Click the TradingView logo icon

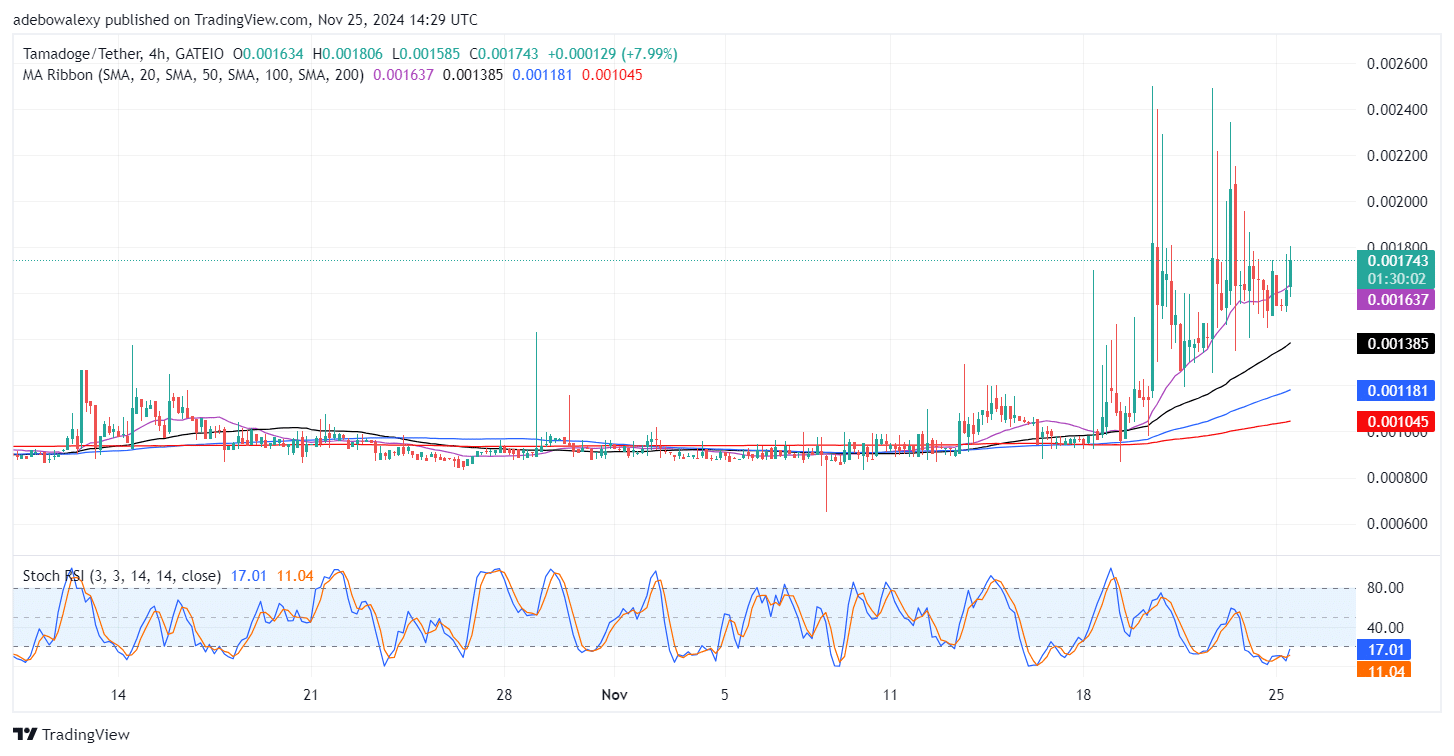click(x=24, y=735)
